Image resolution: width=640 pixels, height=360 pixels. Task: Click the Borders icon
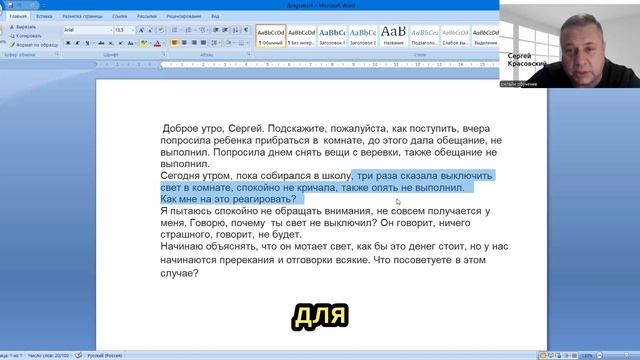coord(241,43)
